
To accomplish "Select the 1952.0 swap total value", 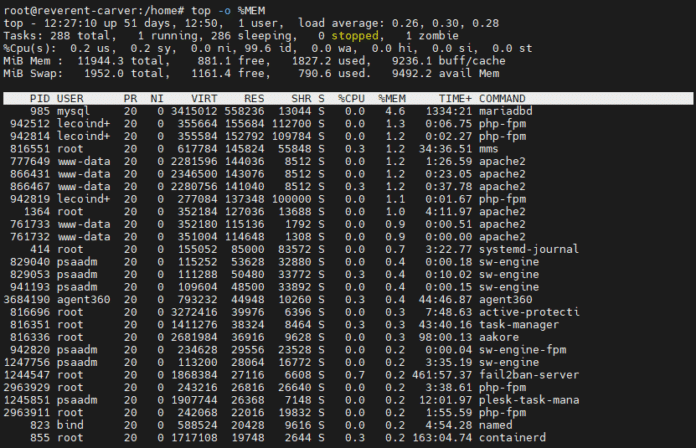I will pyautogui.click(x=104, y=73).
